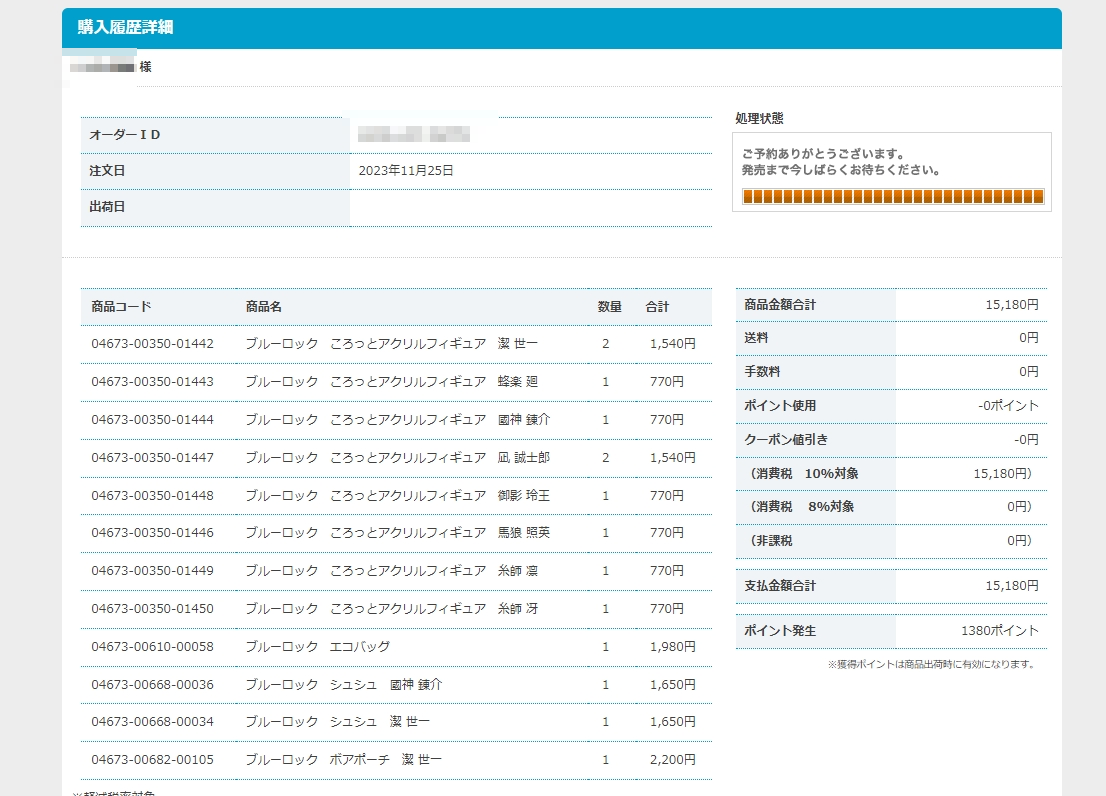Select the 出荷日 label

click(x=107, y=207)
